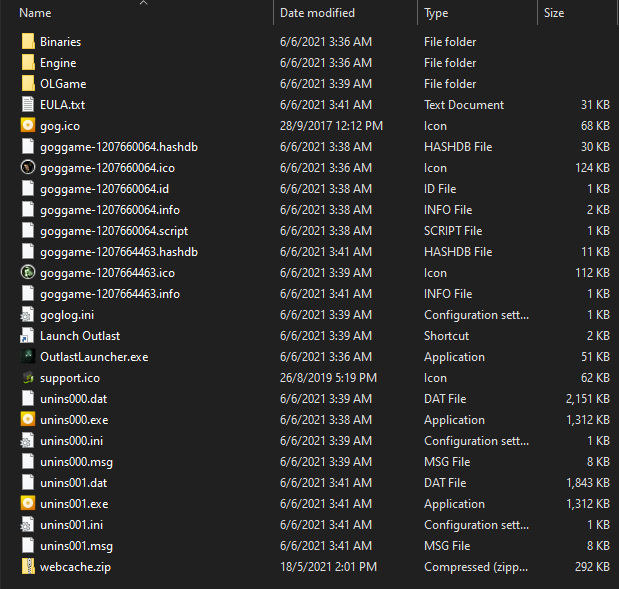This screenshot has height=589, width=619.
Task: Select the OLGame folder name
Action: [x=62, y=84]
